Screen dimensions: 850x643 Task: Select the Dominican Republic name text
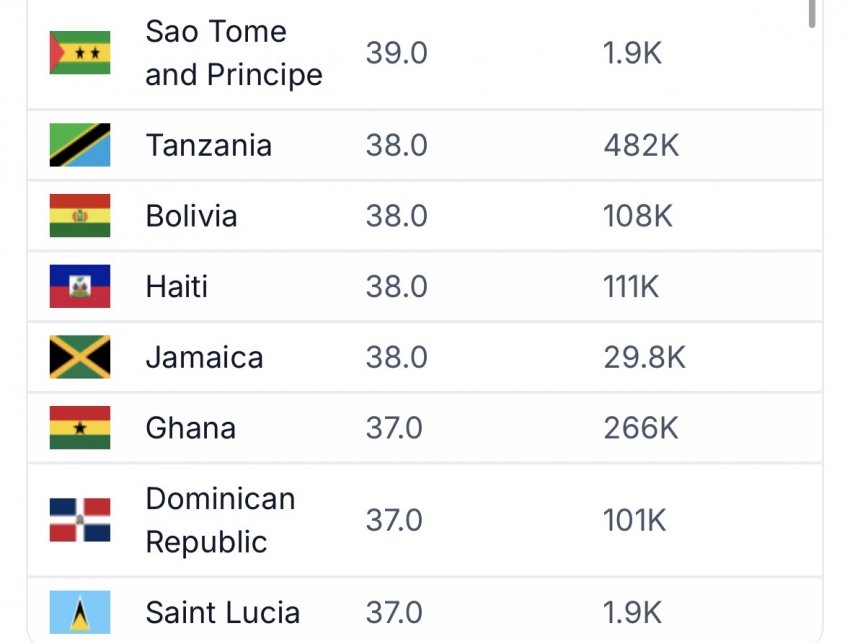pyautogui.click(x=221, y=520)
